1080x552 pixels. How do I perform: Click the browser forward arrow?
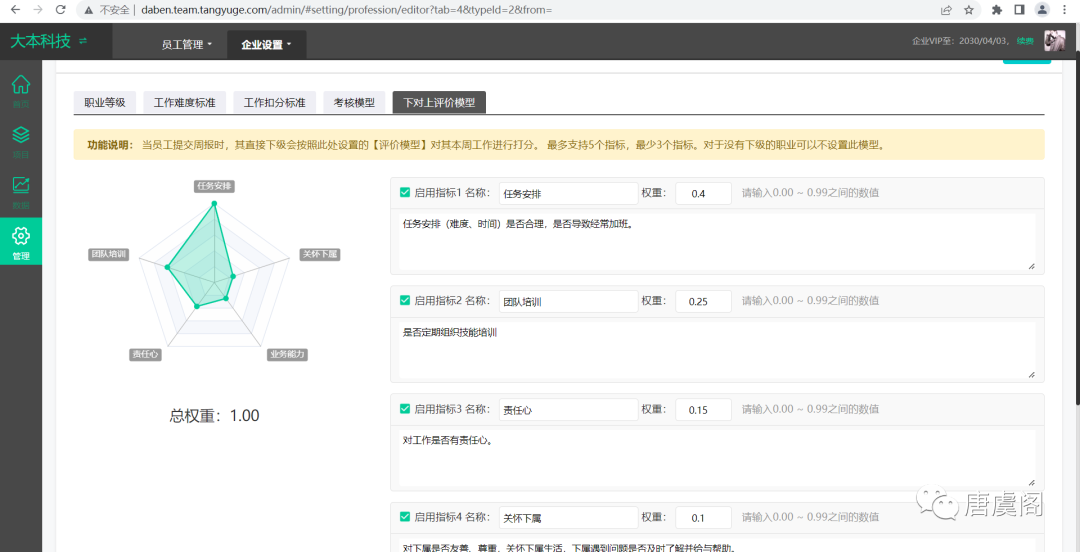point(38,10)
